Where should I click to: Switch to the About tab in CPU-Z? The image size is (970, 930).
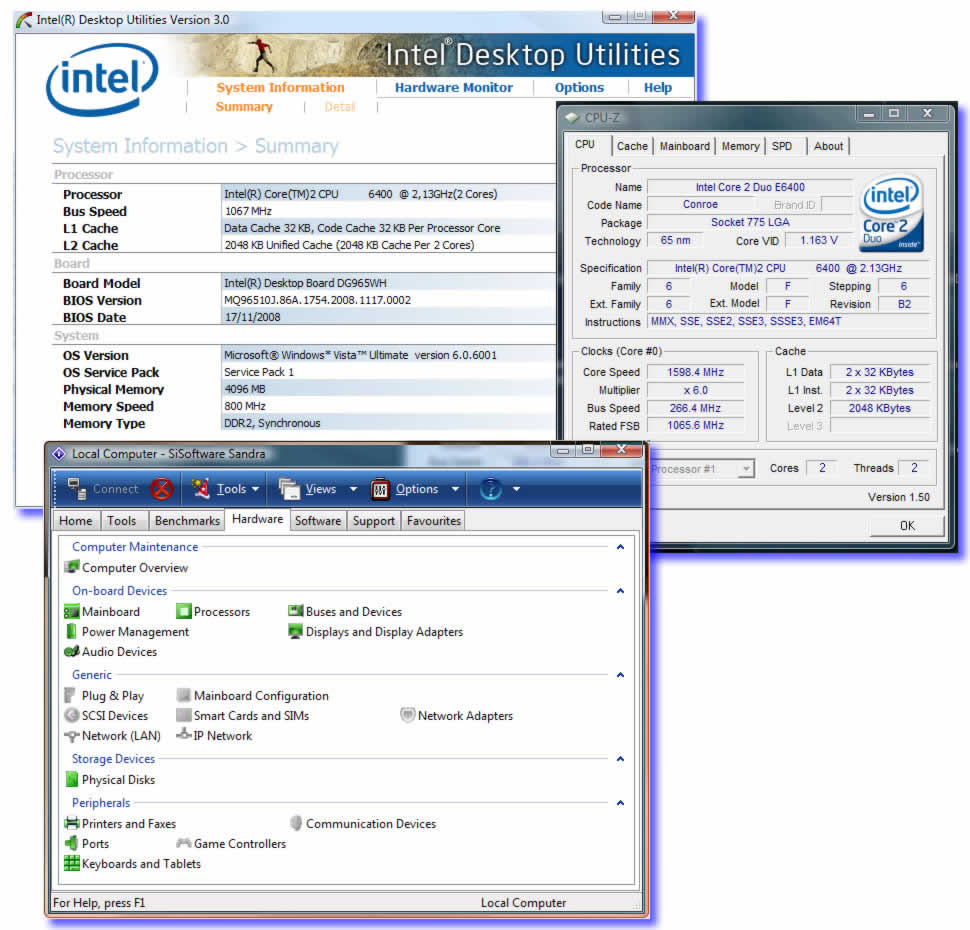[x=828, y=146]
